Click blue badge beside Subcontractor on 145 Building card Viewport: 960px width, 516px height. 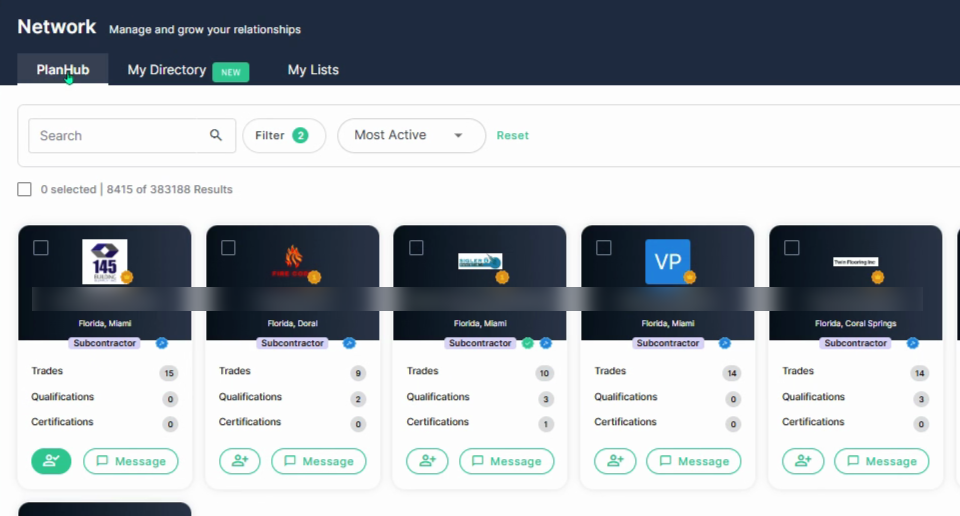click(x=162, y=343)
